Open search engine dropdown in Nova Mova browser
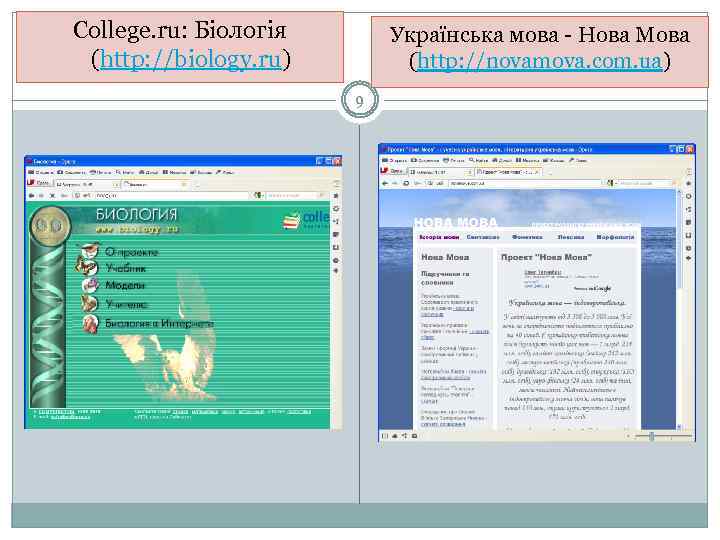720x540 pixels. tap(611, 183)
